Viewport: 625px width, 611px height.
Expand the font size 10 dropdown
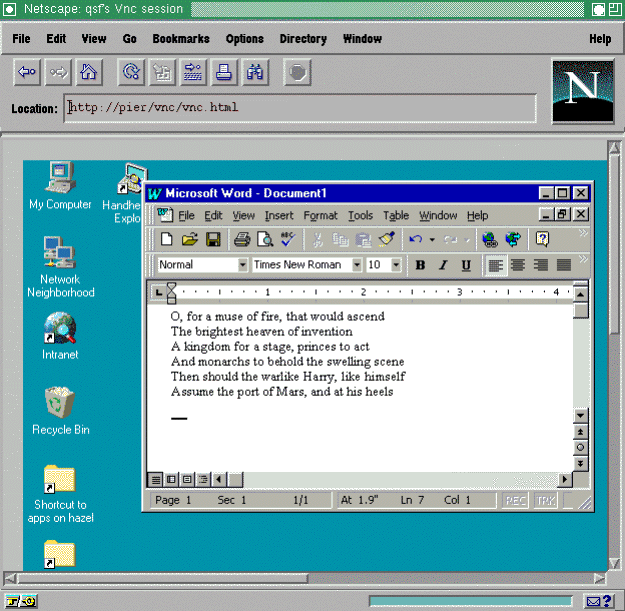click(x=396, y=265)
